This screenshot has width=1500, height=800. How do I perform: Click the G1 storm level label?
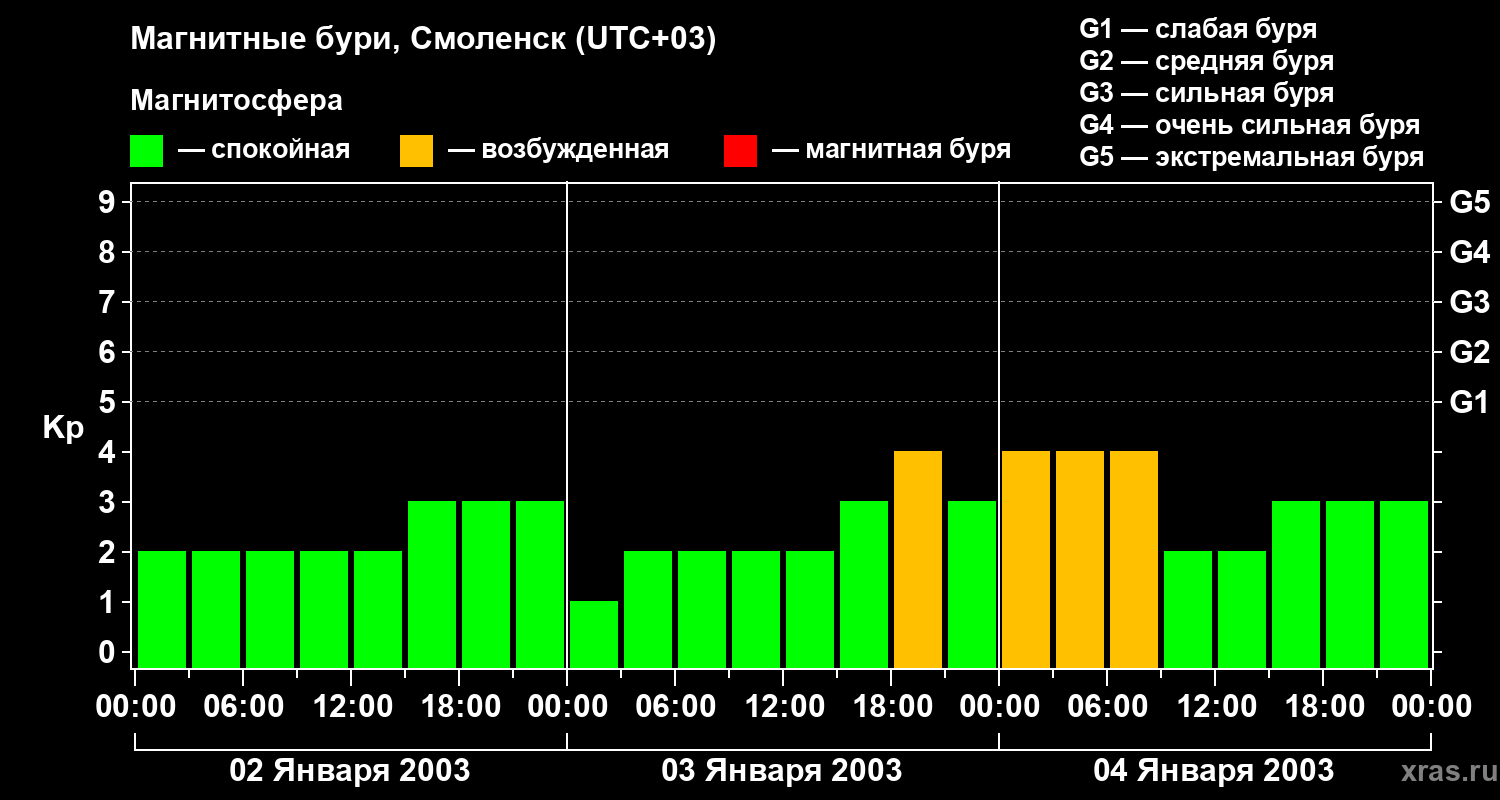point(1469,402)
